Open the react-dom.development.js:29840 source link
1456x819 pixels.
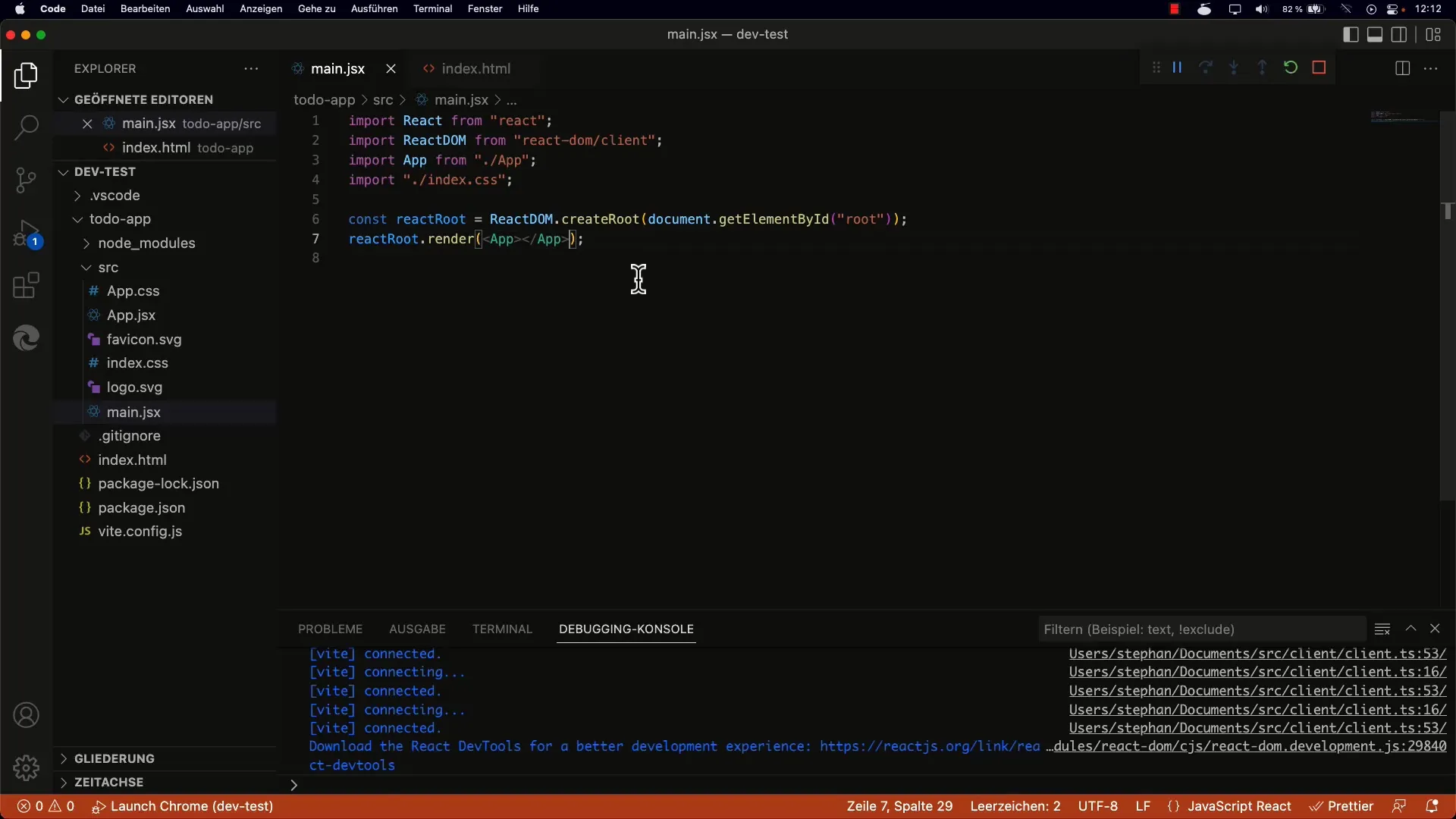pos(1246,746)
